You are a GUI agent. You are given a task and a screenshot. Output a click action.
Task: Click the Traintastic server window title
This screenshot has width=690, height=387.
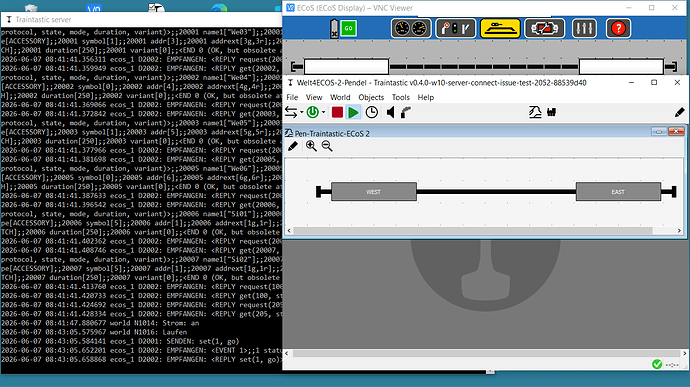tap(43, 19)
